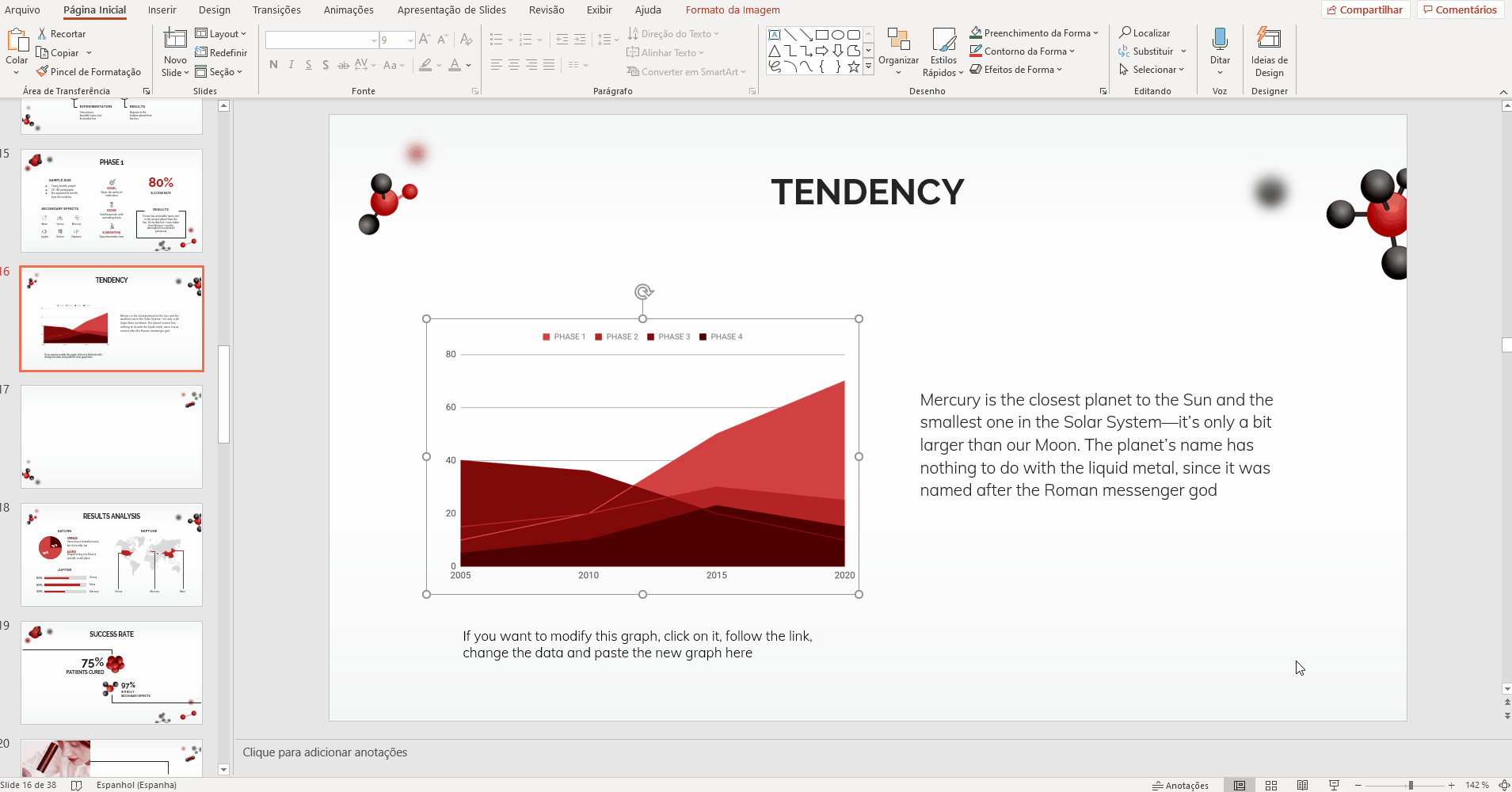The height and width of the screenshot is (792, 1512).
Task: Increase list indent level icon
Action: (x=580, y=39)
